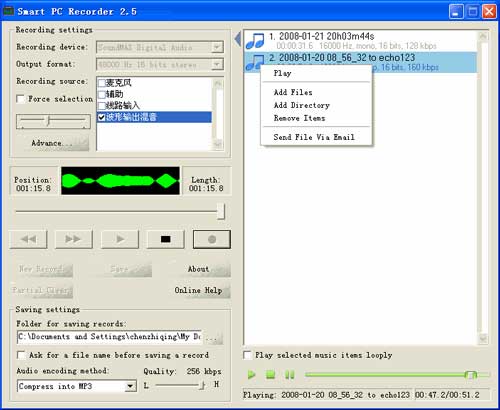Click the rewind transport button
500x410 pixels.
(x=29, y=239)
